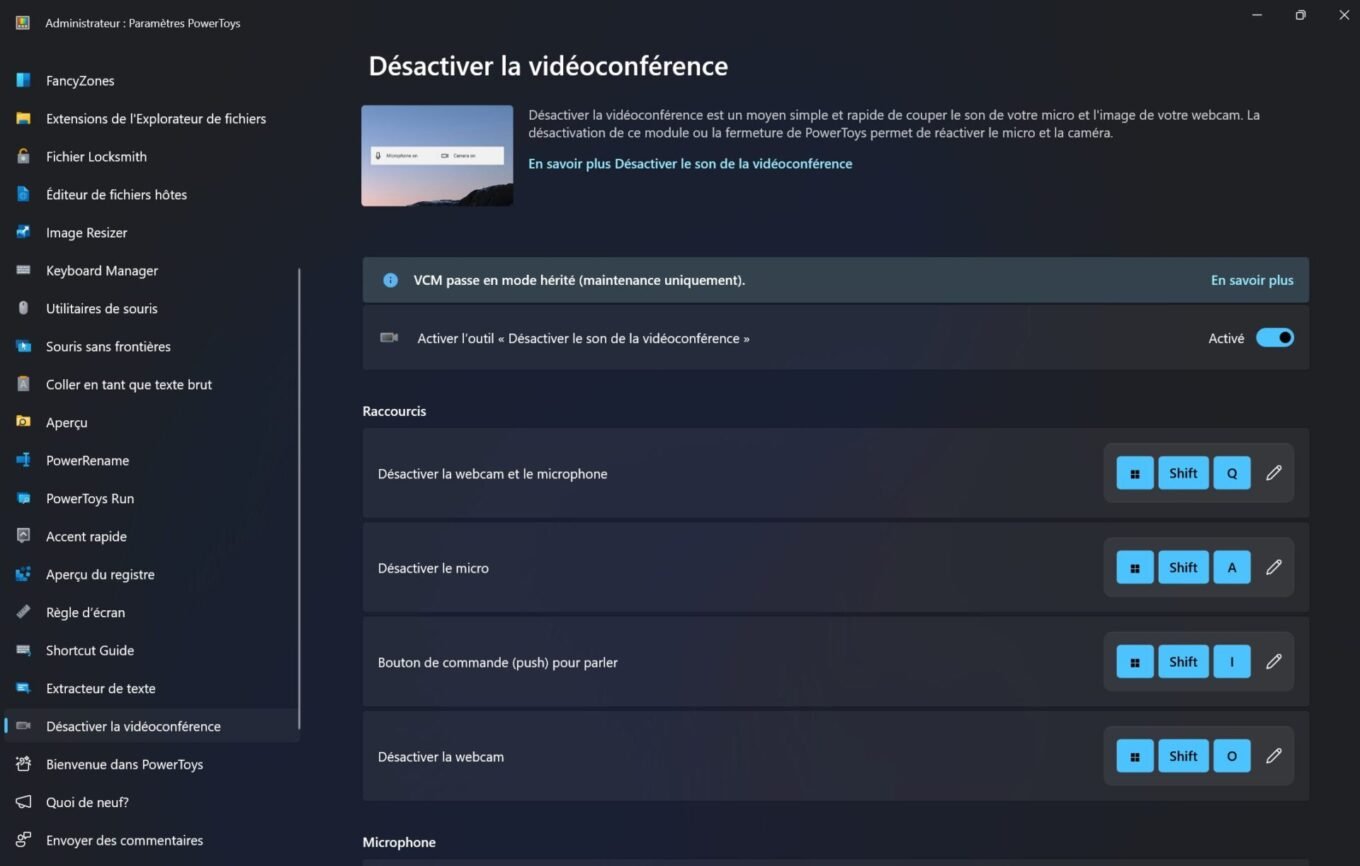Click the Quoi de neuf megaphone icon
This screenshot has width=1360, height=866.
(x=23, y=802)
